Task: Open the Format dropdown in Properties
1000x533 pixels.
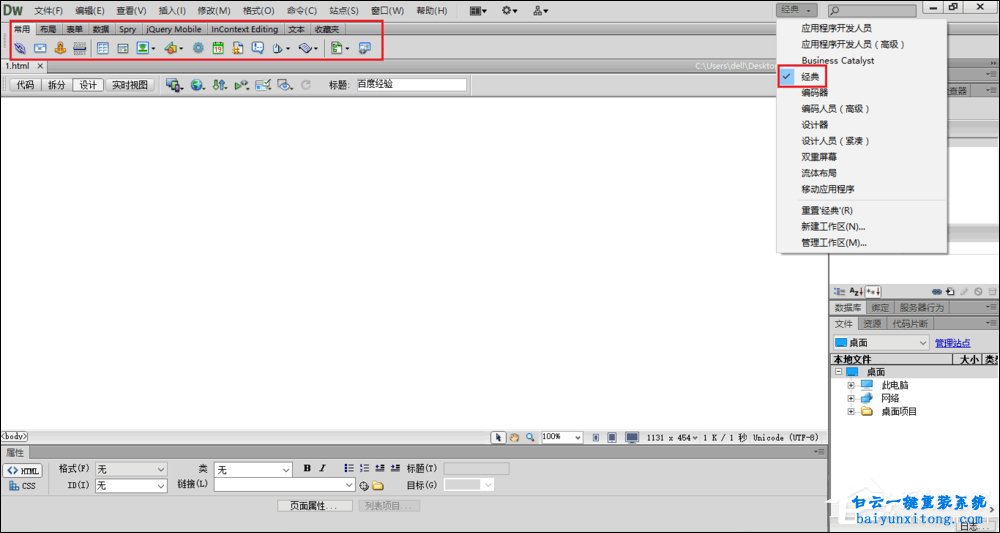Action: pos(131,469)
